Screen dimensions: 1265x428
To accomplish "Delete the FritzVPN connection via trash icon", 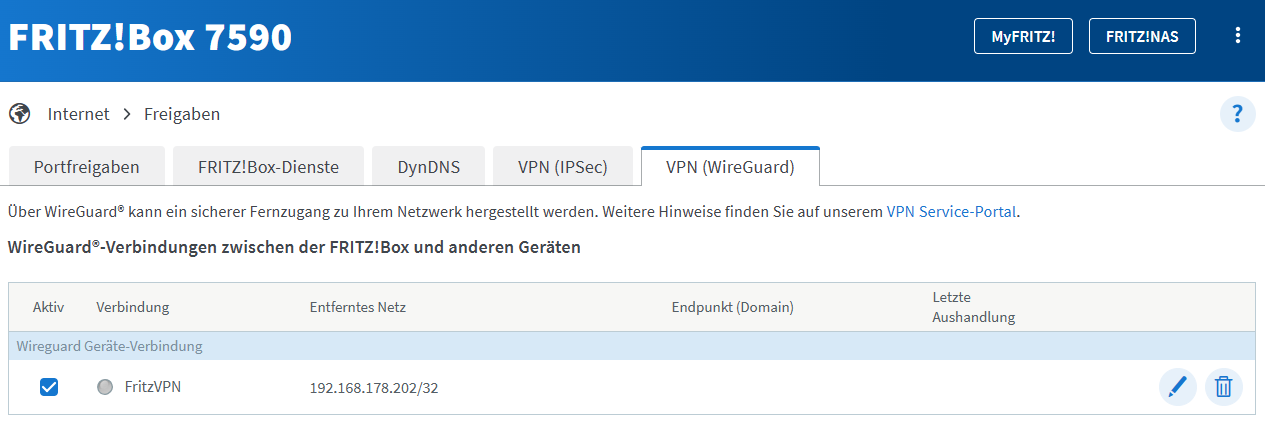I will point(1224,386).
